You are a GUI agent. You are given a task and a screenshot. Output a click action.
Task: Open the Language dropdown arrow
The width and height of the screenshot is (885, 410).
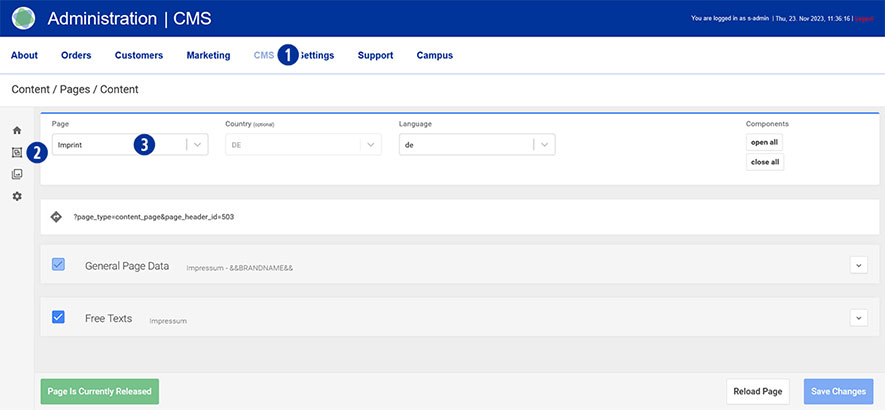[x=544, y=145]
